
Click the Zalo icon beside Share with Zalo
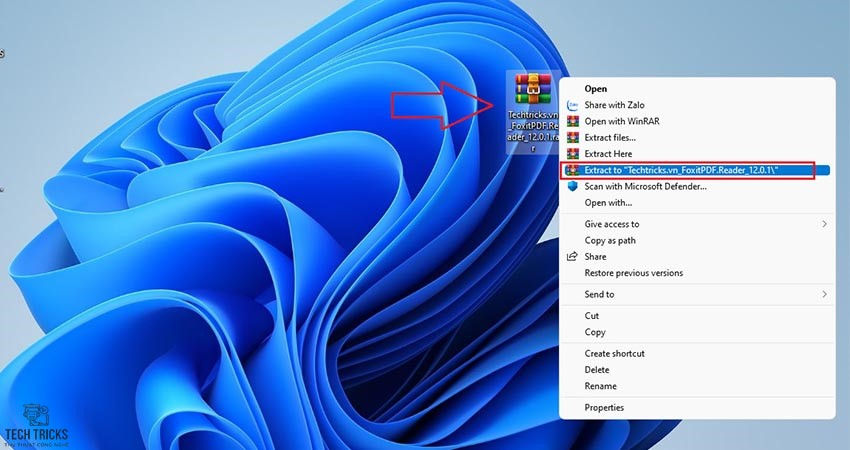tap(572, 105)
